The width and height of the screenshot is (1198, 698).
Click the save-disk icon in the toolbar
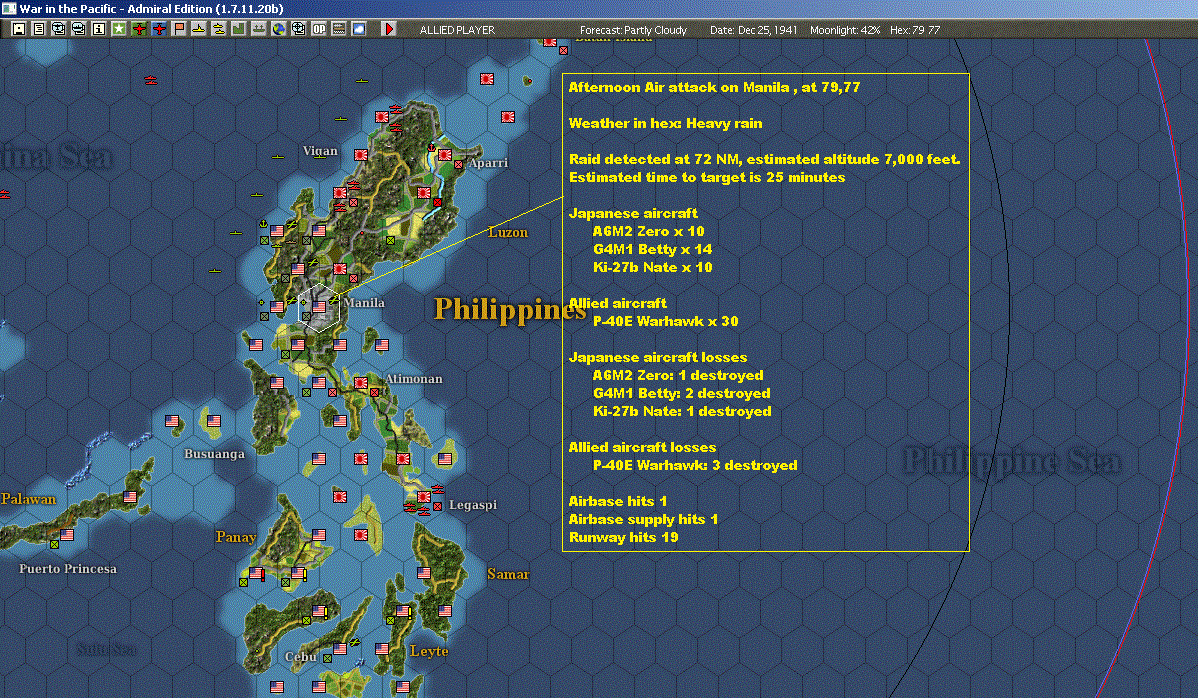pyautogui.click(x=19, y=29)
